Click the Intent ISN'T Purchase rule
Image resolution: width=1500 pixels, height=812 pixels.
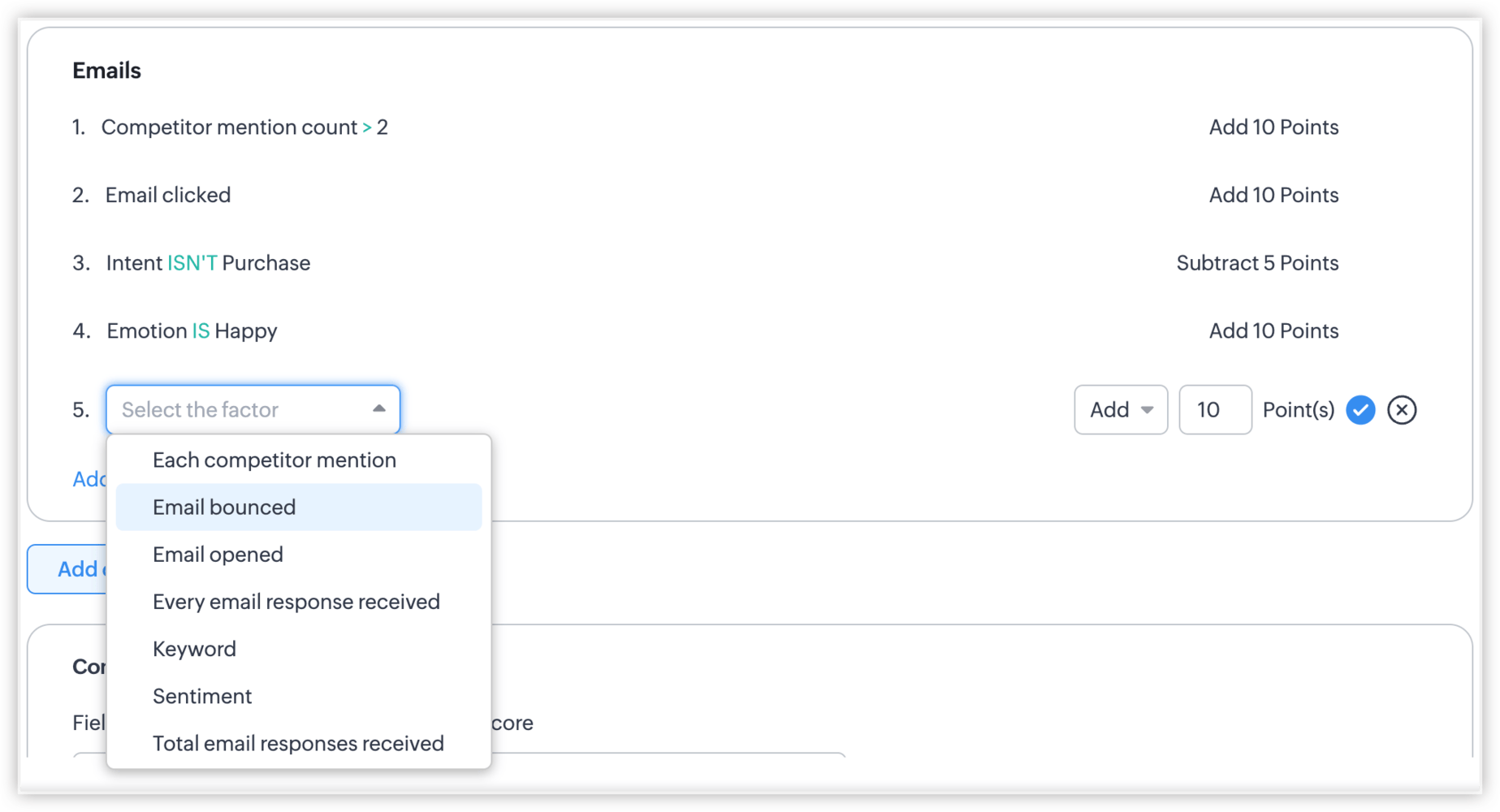[x=208, y=263]
